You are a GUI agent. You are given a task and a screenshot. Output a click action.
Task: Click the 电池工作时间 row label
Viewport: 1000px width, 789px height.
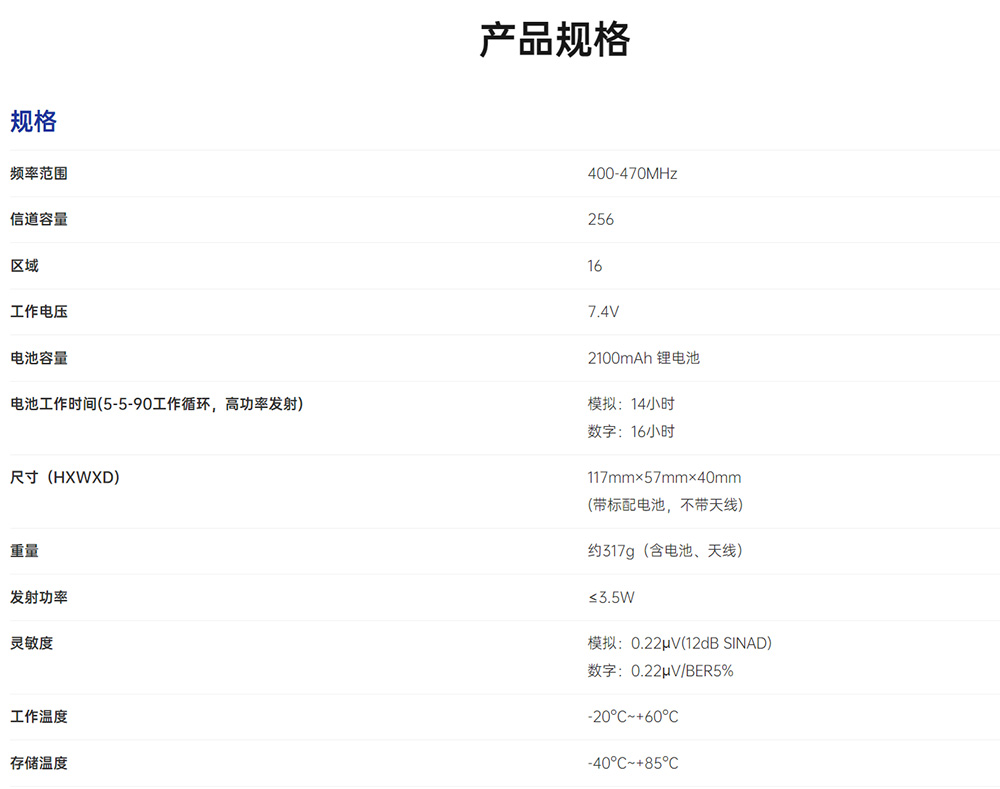(x=156, y=404)
